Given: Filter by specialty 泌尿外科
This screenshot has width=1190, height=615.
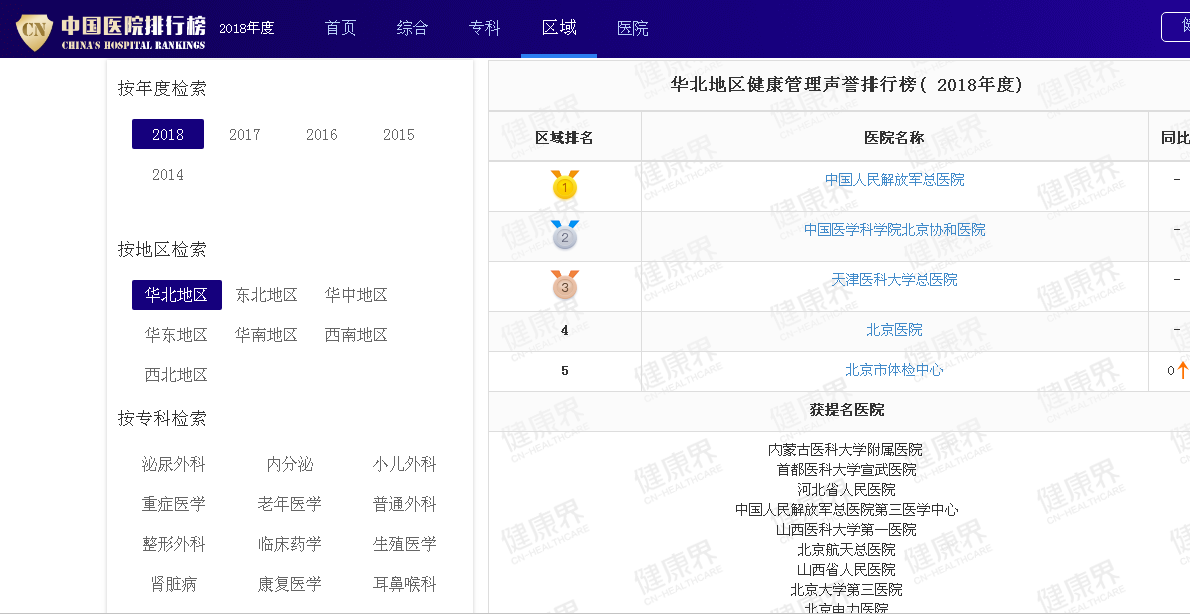Looking at the screenshot, I should (x=174, y=464).
